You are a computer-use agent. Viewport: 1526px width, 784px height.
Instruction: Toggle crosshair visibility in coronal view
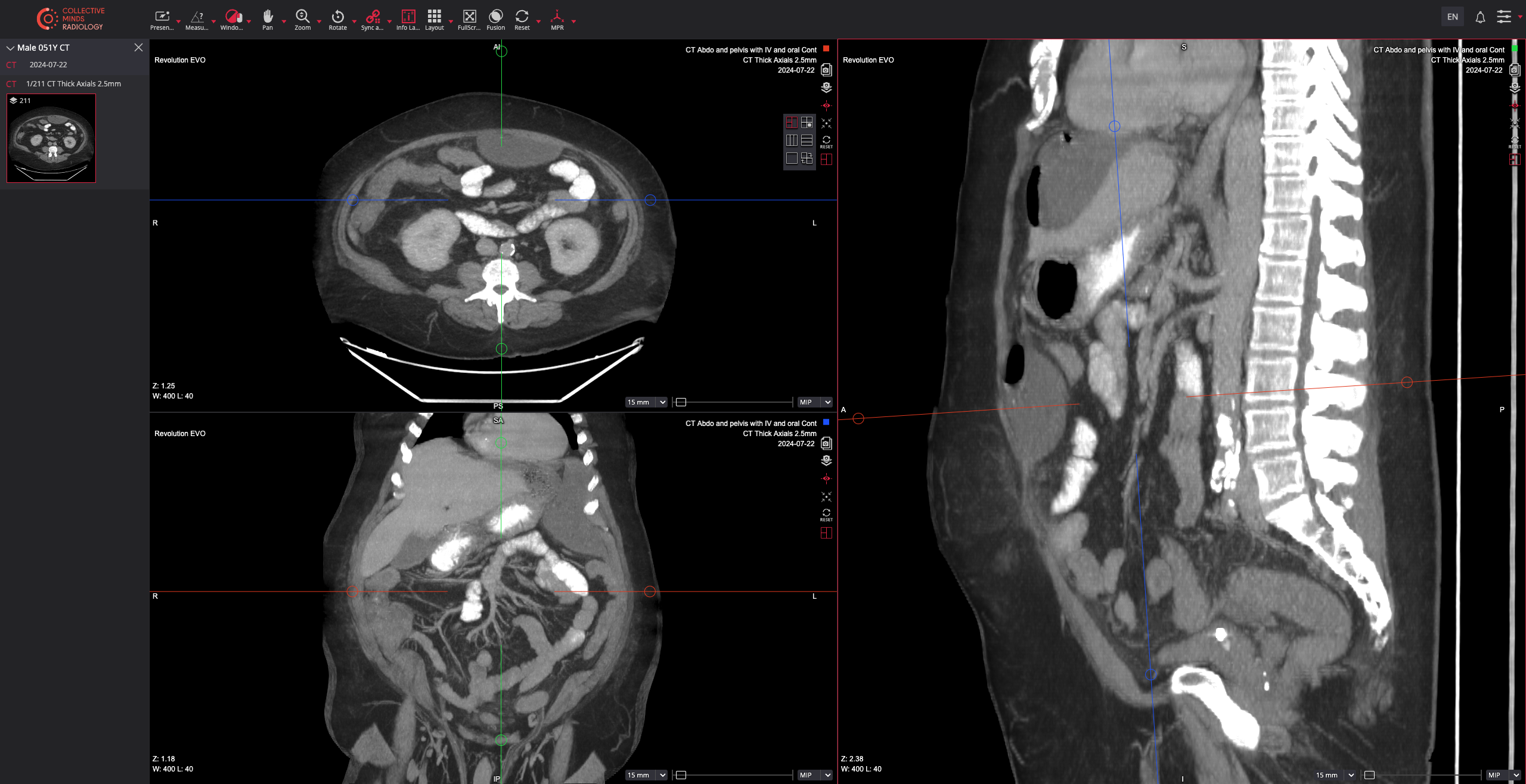(826, 478)
